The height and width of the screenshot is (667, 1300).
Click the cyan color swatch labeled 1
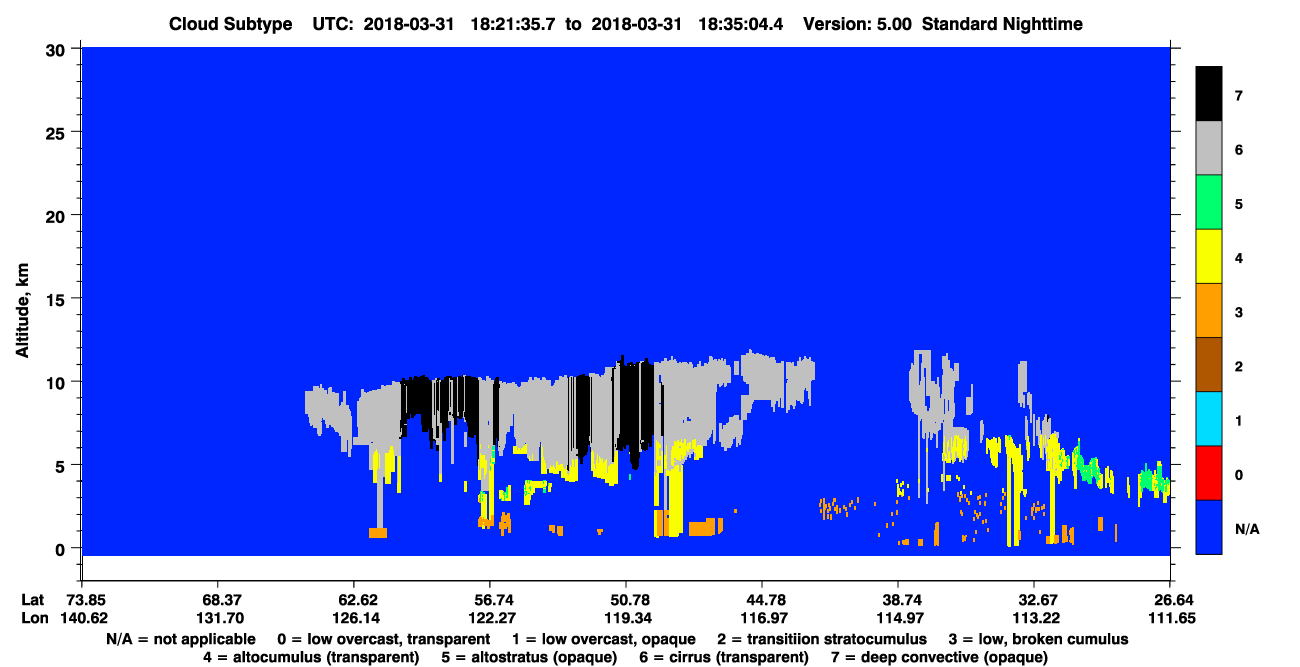[x=1209, y=419]
